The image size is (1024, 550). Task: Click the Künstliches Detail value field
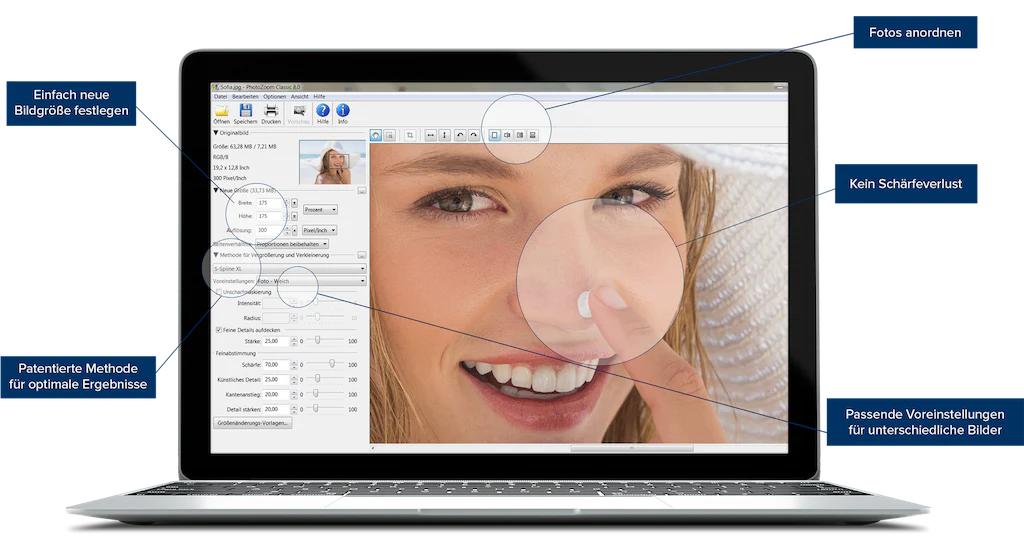pyautogui.click(x=276, y=380)
